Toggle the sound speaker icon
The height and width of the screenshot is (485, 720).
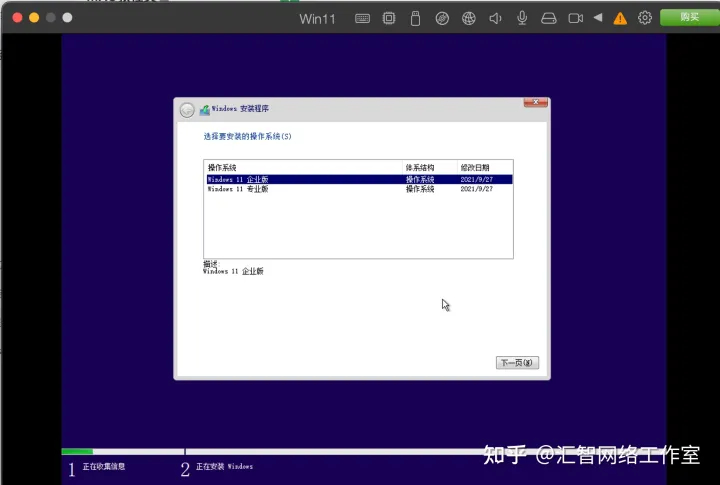pos(495,18)
